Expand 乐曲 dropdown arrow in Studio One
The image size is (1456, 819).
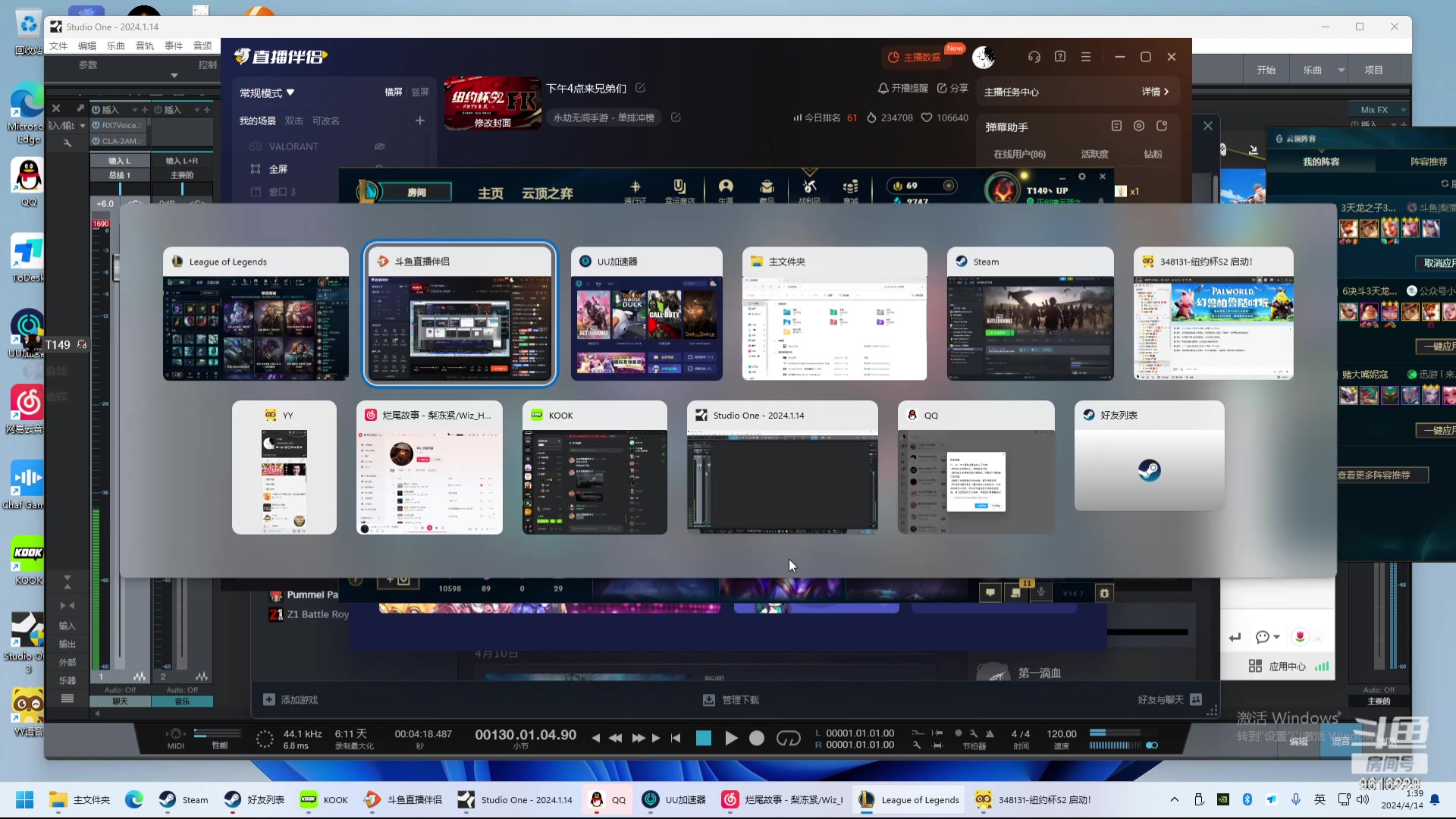pos(1341,70)
